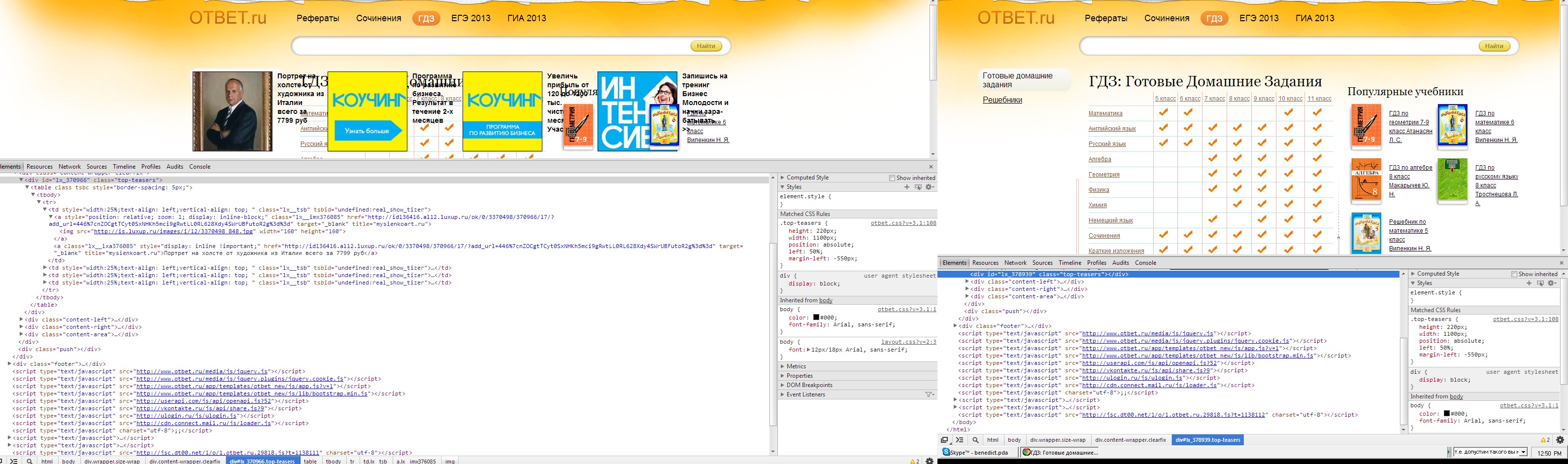
Task: Close the left window DevTools panel
Action: click(x=931, y=167)
